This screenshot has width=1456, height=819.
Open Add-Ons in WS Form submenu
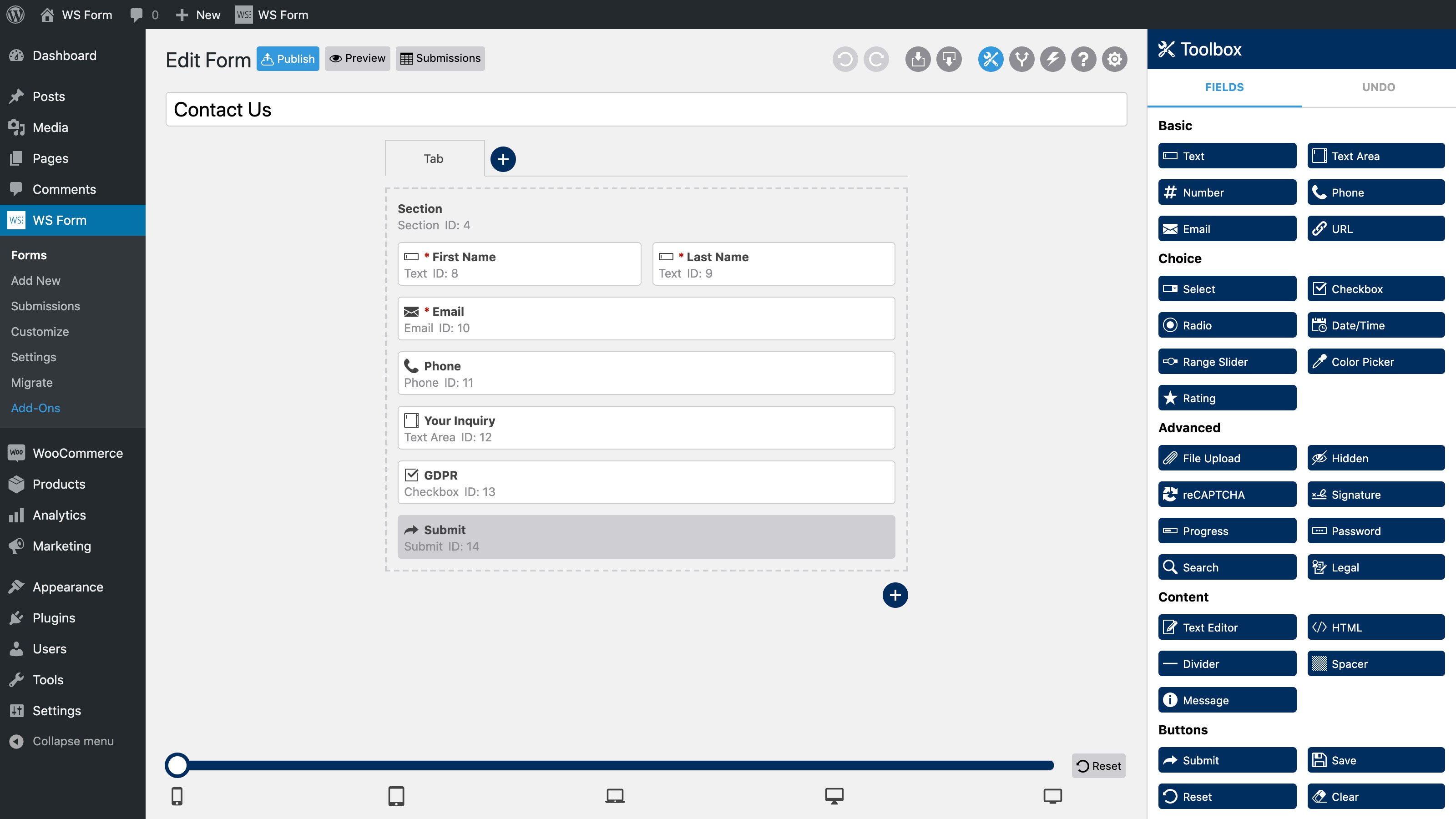(35, 408)
